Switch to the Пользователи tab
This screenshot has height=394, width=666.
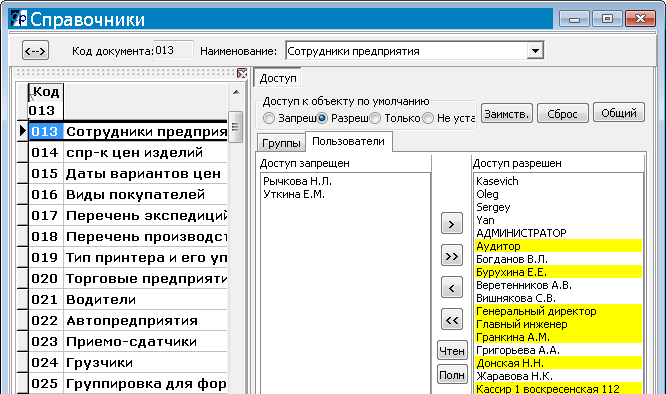click(x=348, y=141)
